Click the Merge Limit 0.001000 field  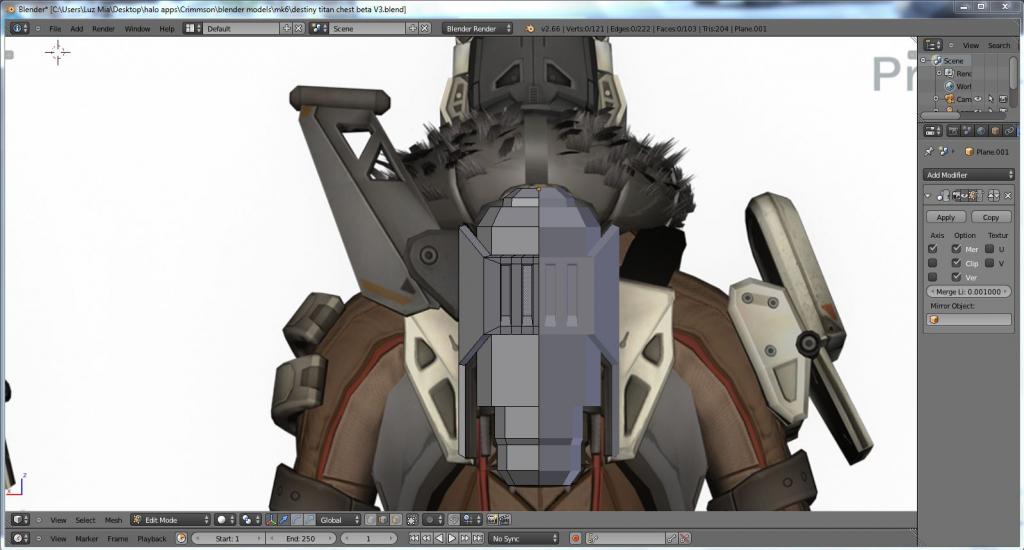coord(968,291)
